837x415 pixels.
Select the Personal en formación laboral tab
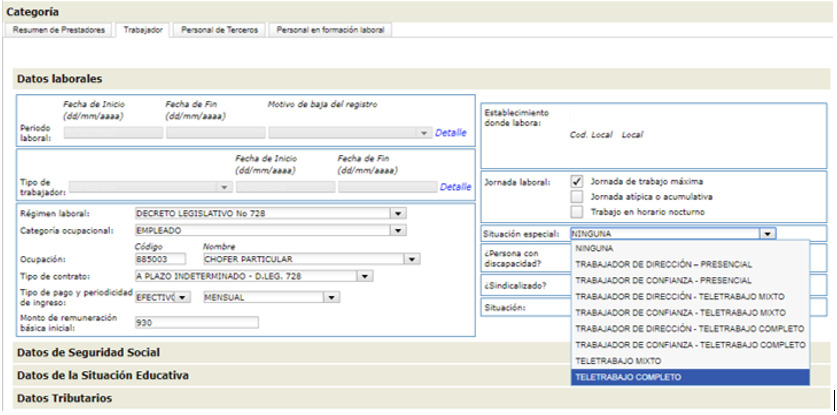click(x=330, y=30)
